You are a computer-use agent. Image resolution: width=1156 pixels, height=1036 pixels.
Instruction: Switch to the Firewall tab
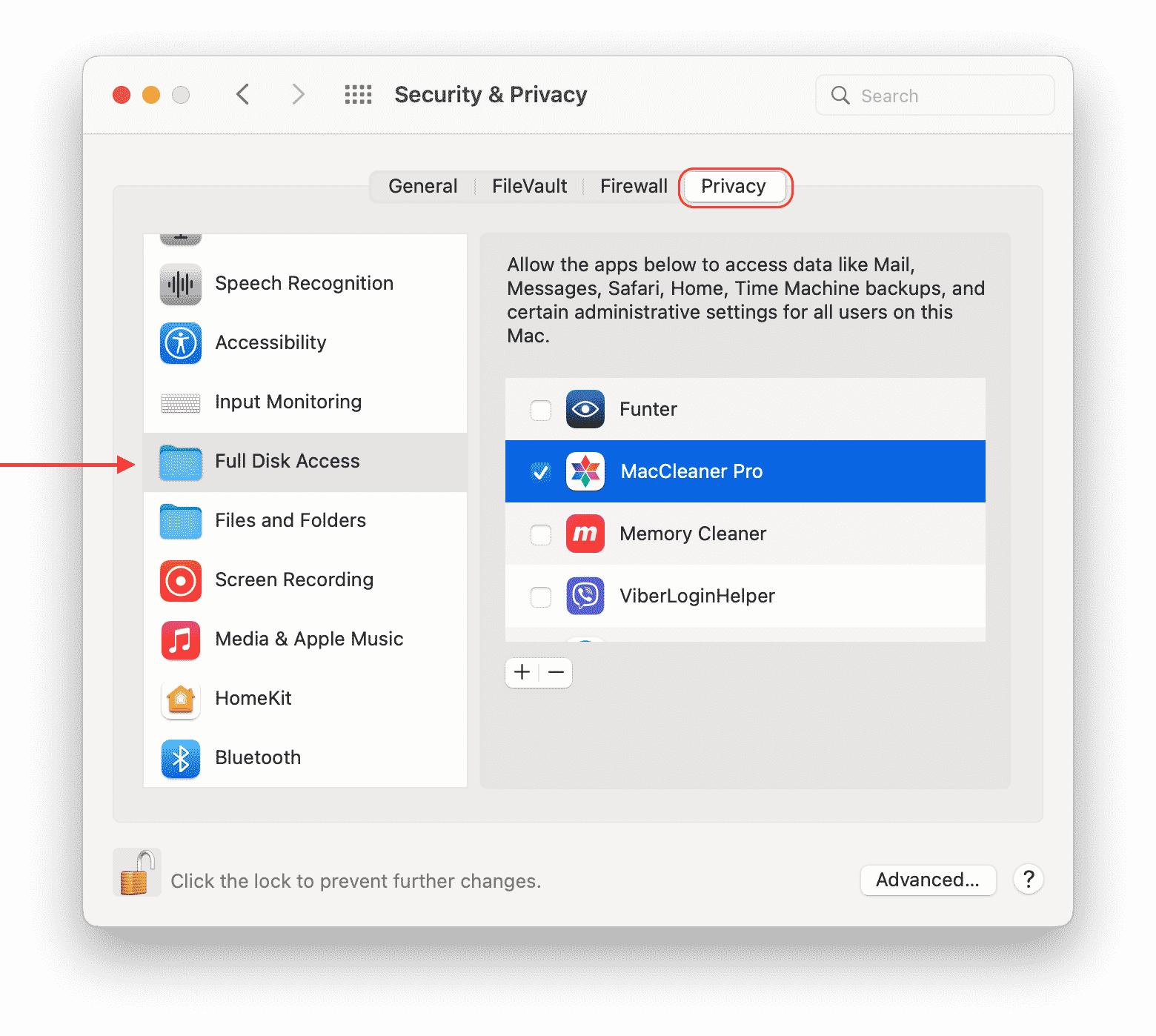click(x=634, y=186)
